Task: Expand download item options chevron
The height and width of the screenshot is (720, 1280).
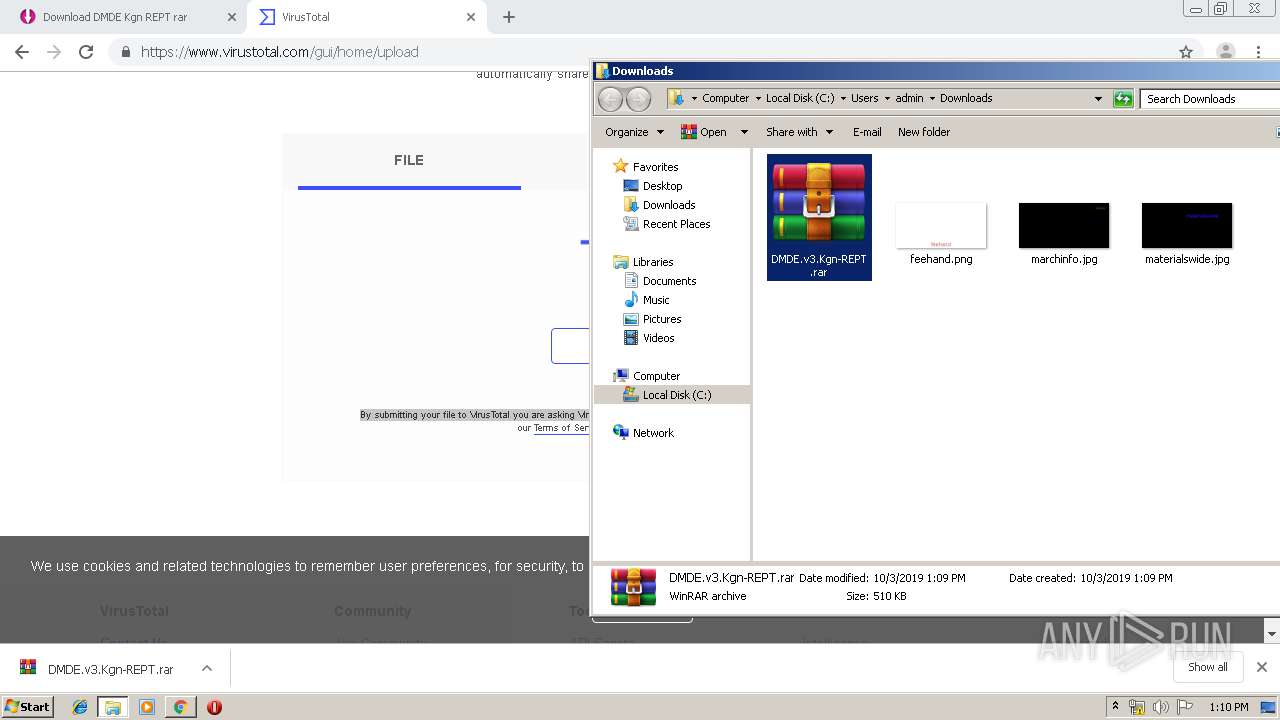Action: coord(207,669)
